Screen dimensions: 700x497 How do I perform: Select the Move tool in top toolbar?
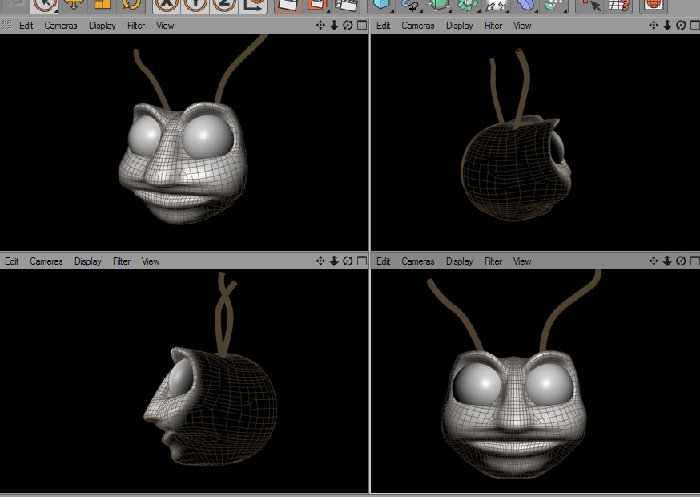pyautogui.click(x=74, y=4)
